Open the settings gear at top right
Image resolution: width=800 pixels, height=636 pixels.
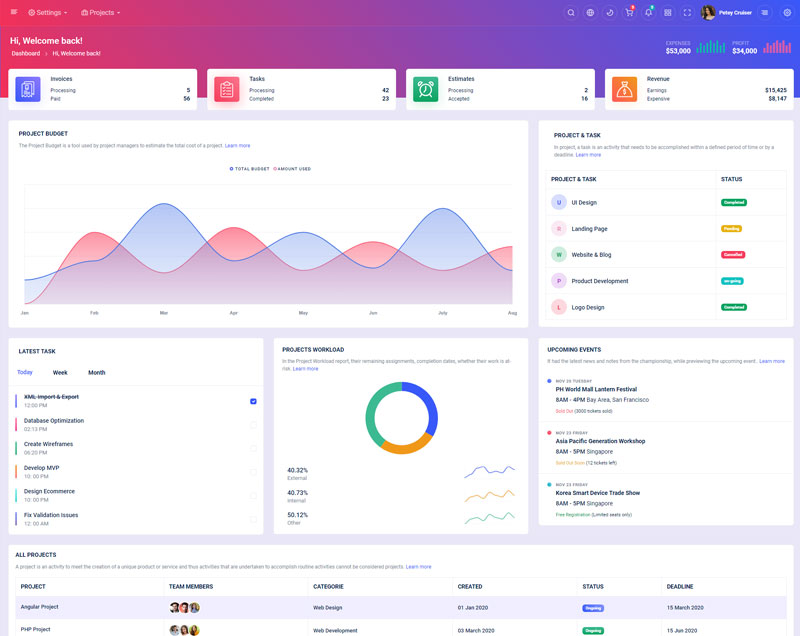(787, 12)
